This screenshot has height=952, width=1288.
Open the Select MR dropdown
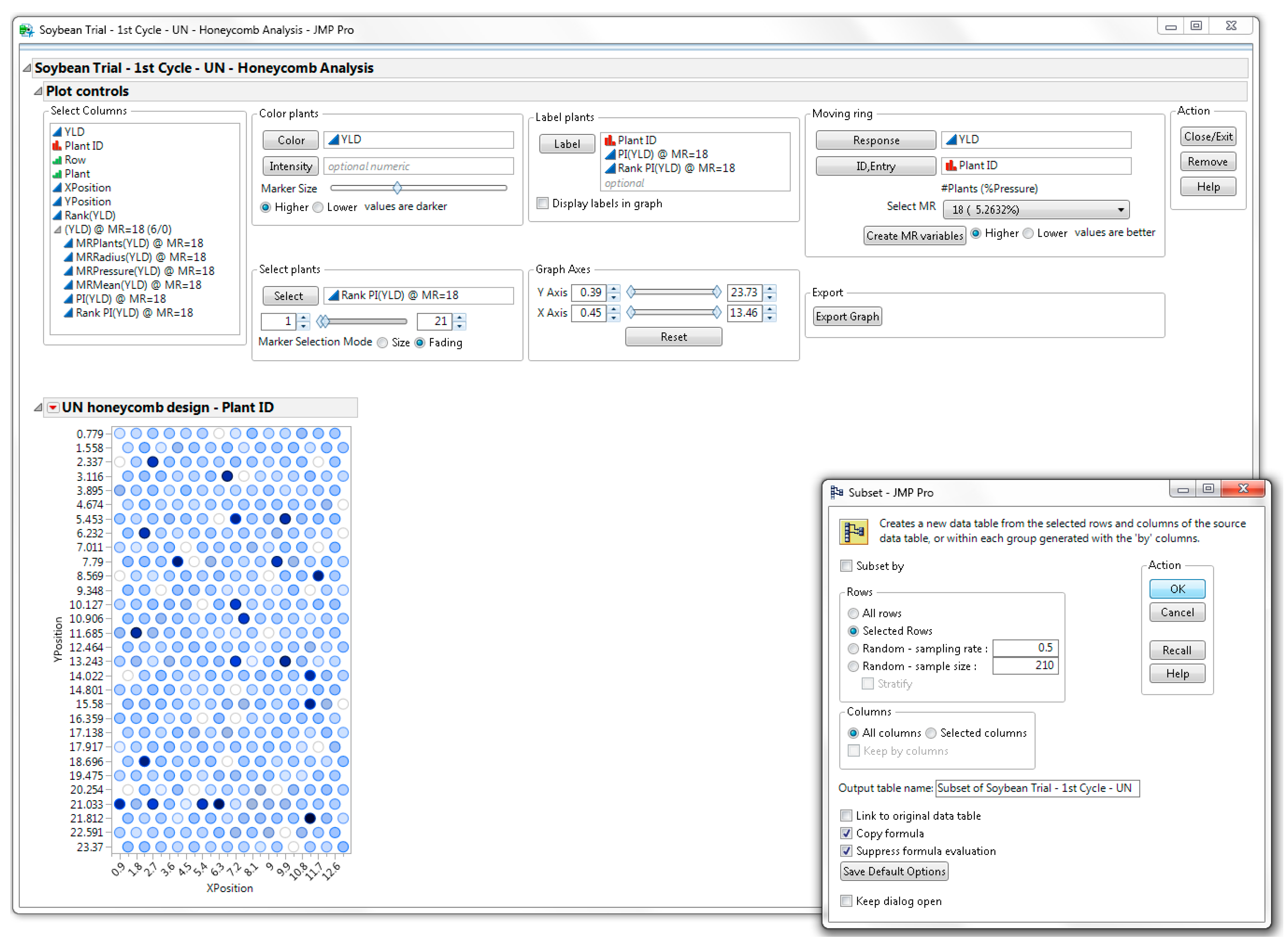tap(1036, 210)
